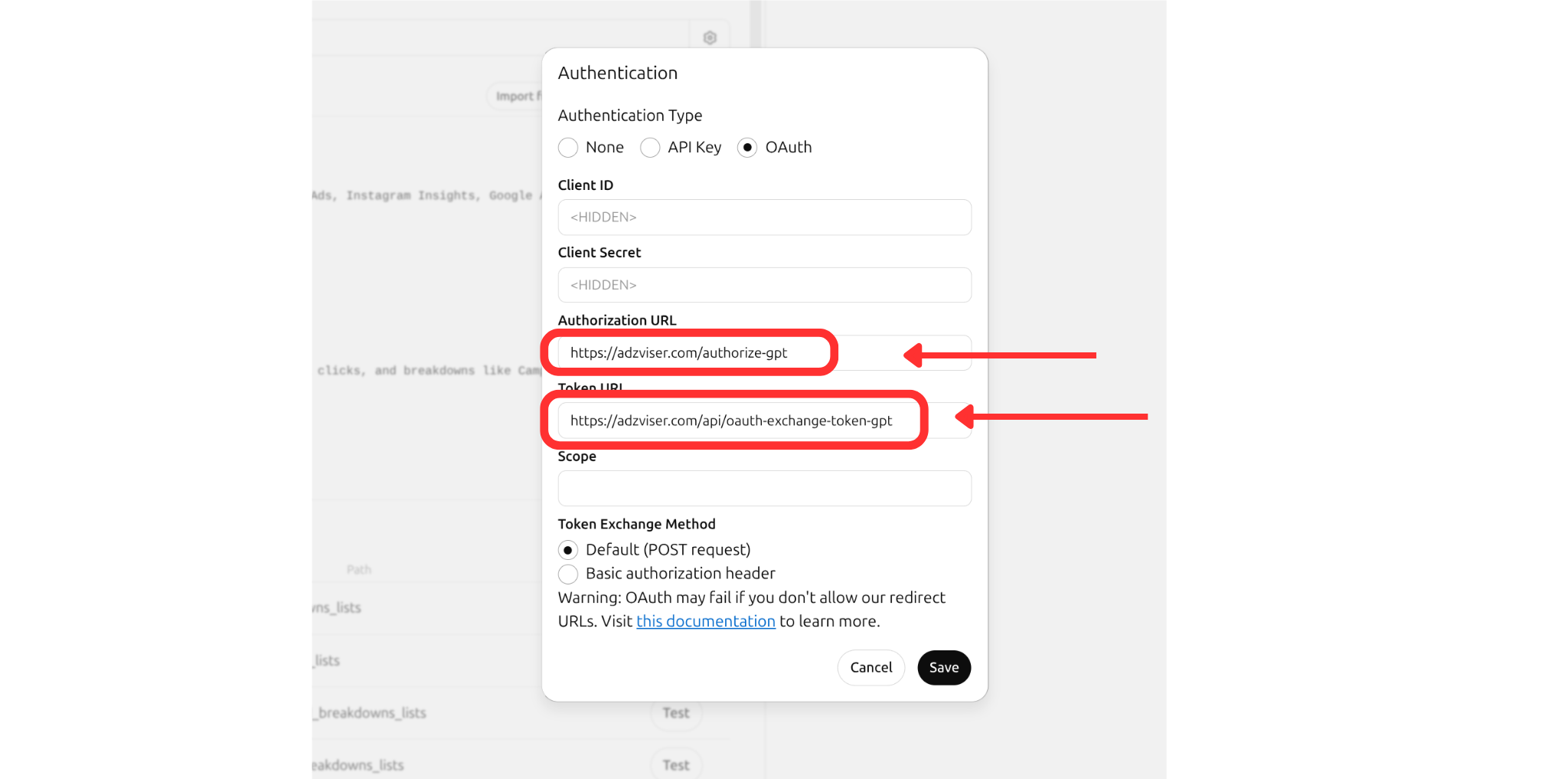The width and height of the screenshot is (1568, 779).
Task: Open the 'this documentation' link
Action: tap(706, 621)
